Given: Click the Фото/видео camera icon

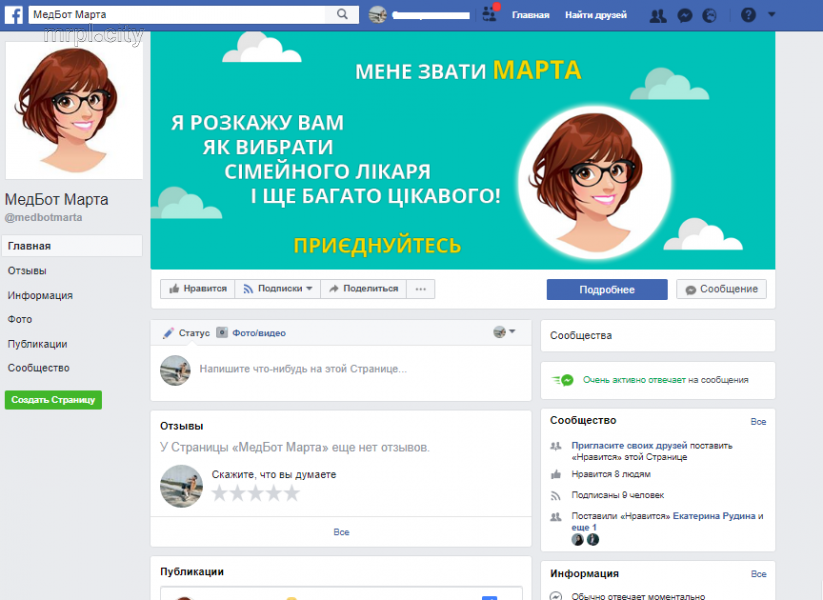Looking at the screenshot, I should coord(222,332).
